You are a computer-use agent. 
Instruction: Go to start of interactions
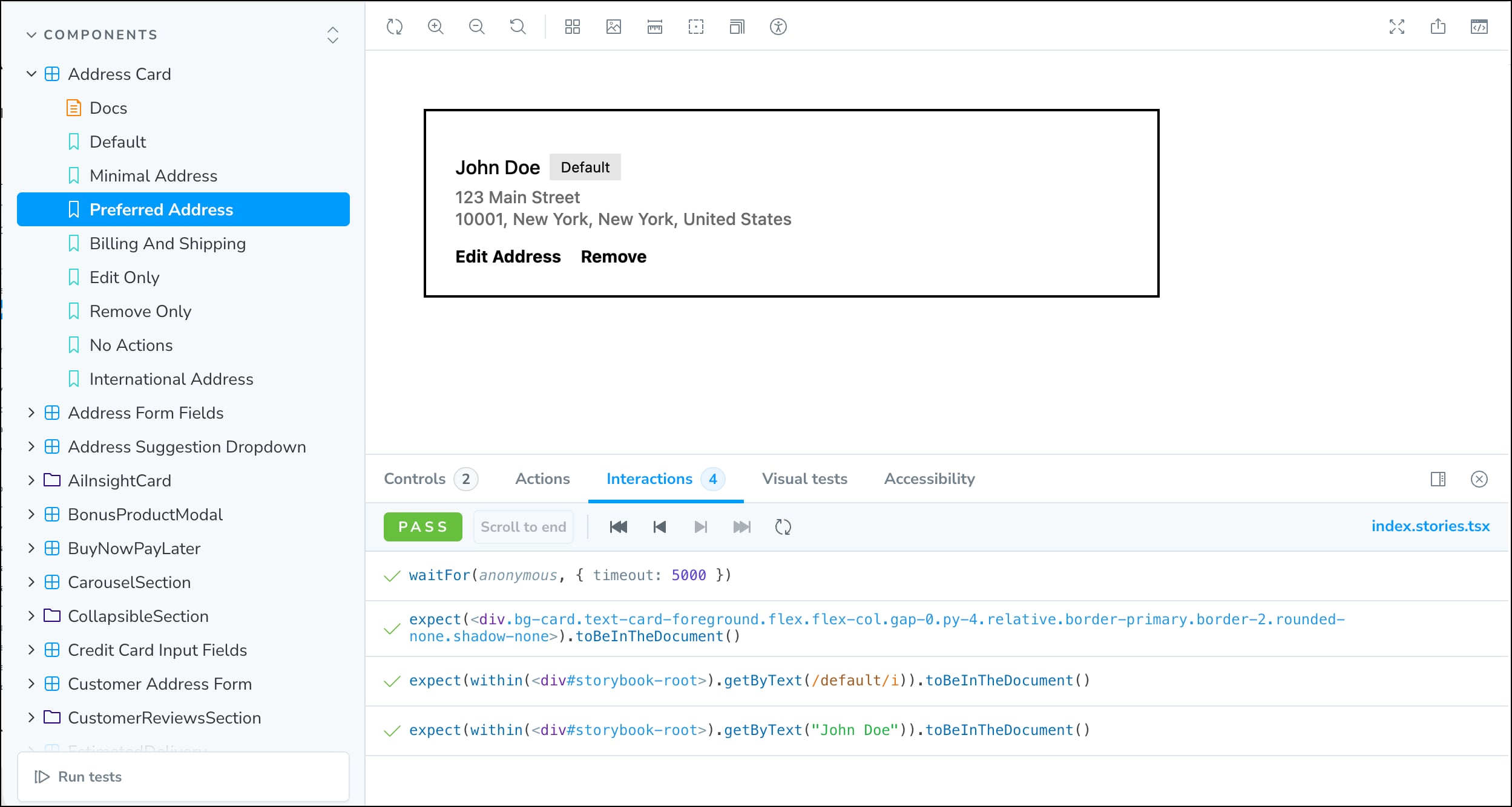click(619, 527)
